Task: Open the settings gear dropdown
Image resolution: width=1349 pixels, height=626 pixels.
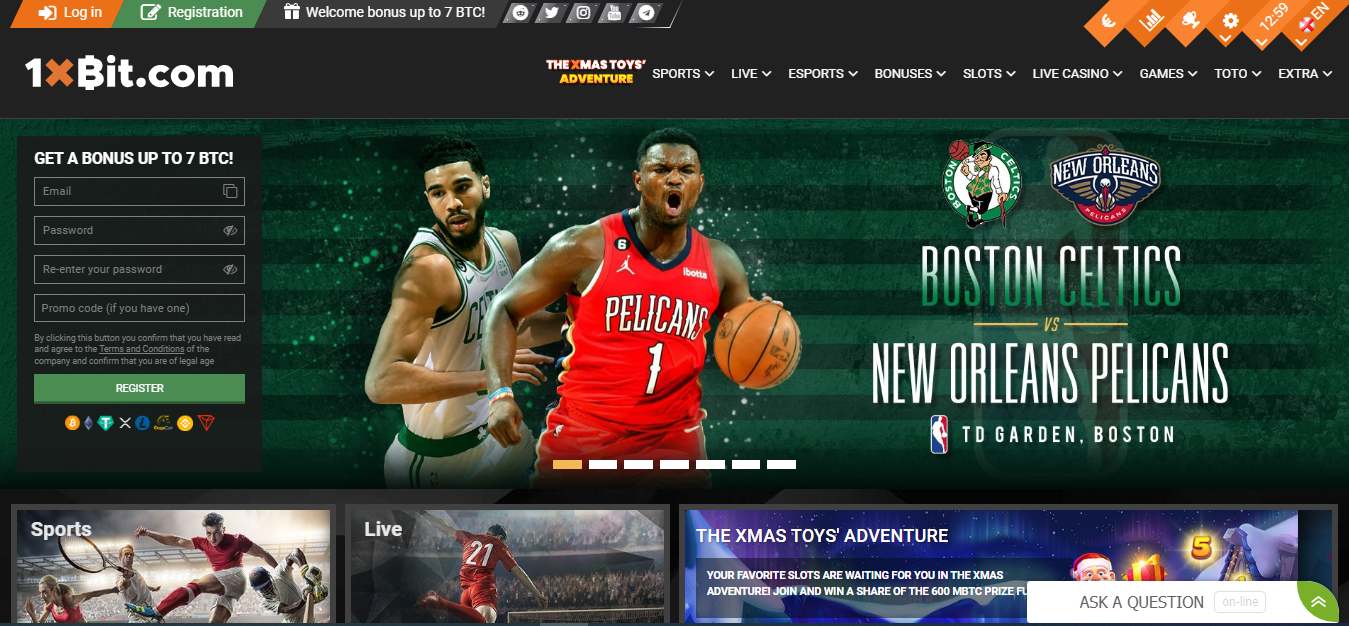Action: tap(1231, 21)
